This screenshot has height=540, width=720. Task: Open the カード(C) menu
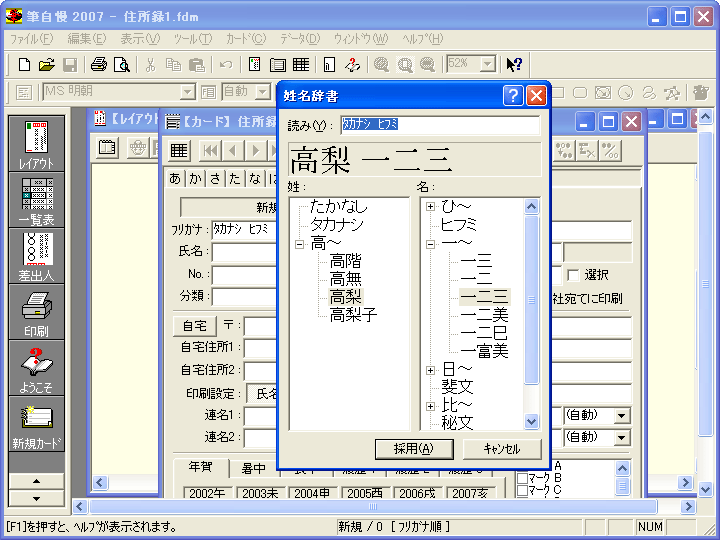246,39
